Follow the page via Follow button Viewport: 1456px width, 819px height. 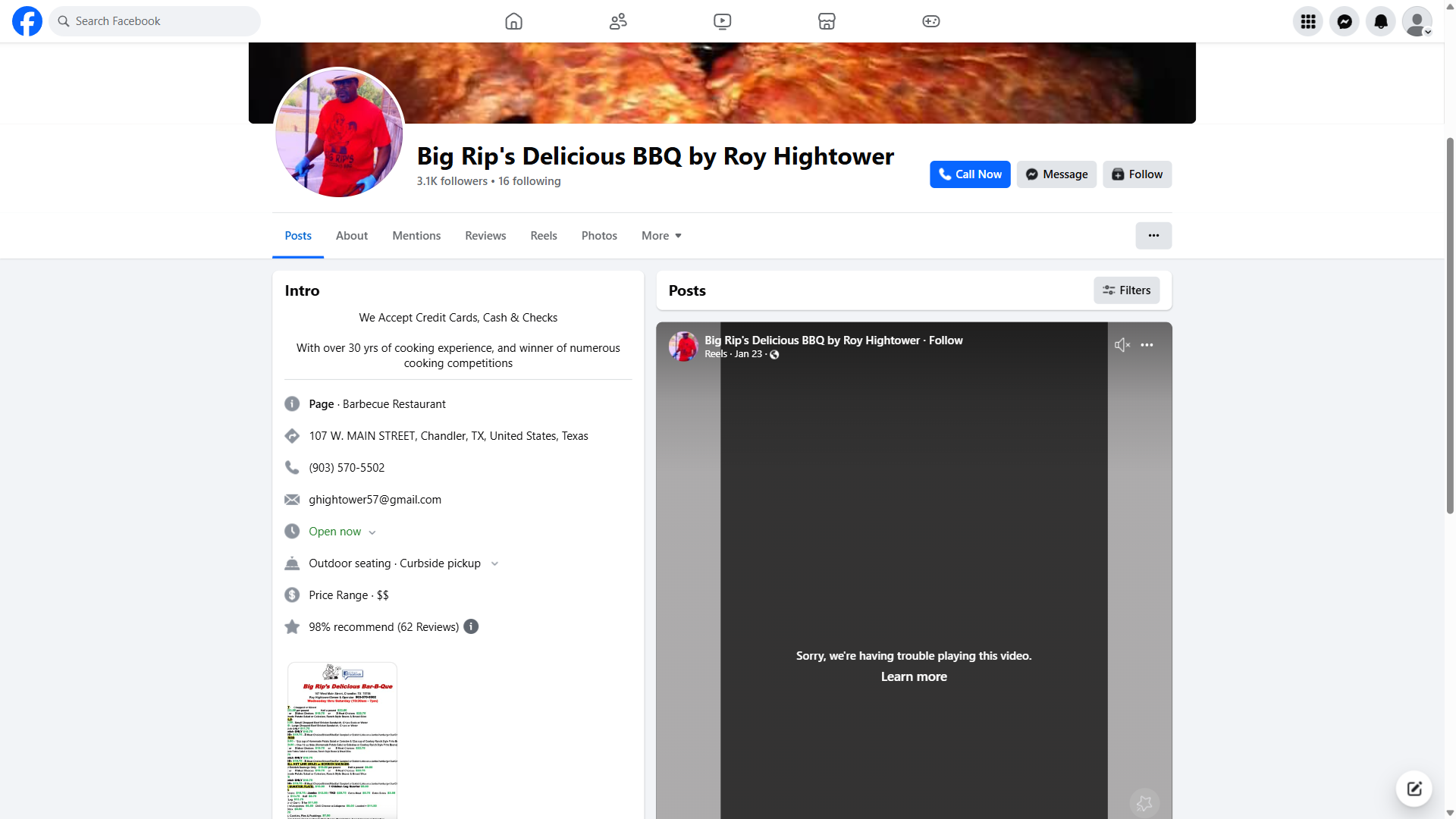[x=1137, y=174]
